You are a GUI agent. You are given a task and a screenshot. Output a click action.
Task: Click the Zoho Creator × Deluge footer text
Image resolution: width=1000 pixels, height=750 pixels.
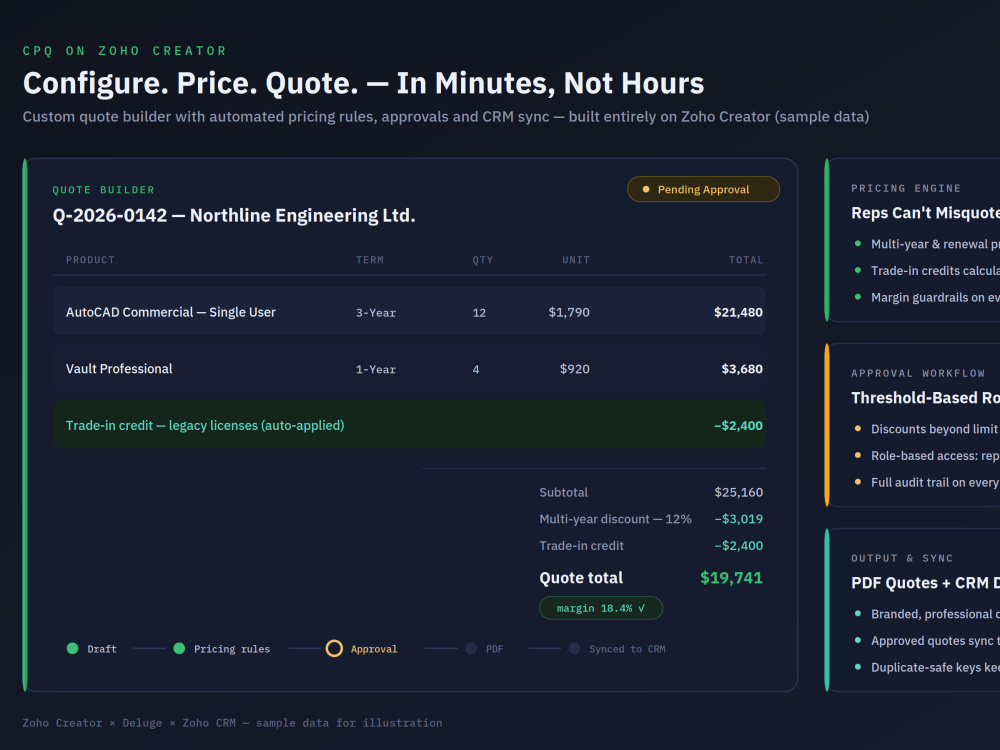point(232,723)
